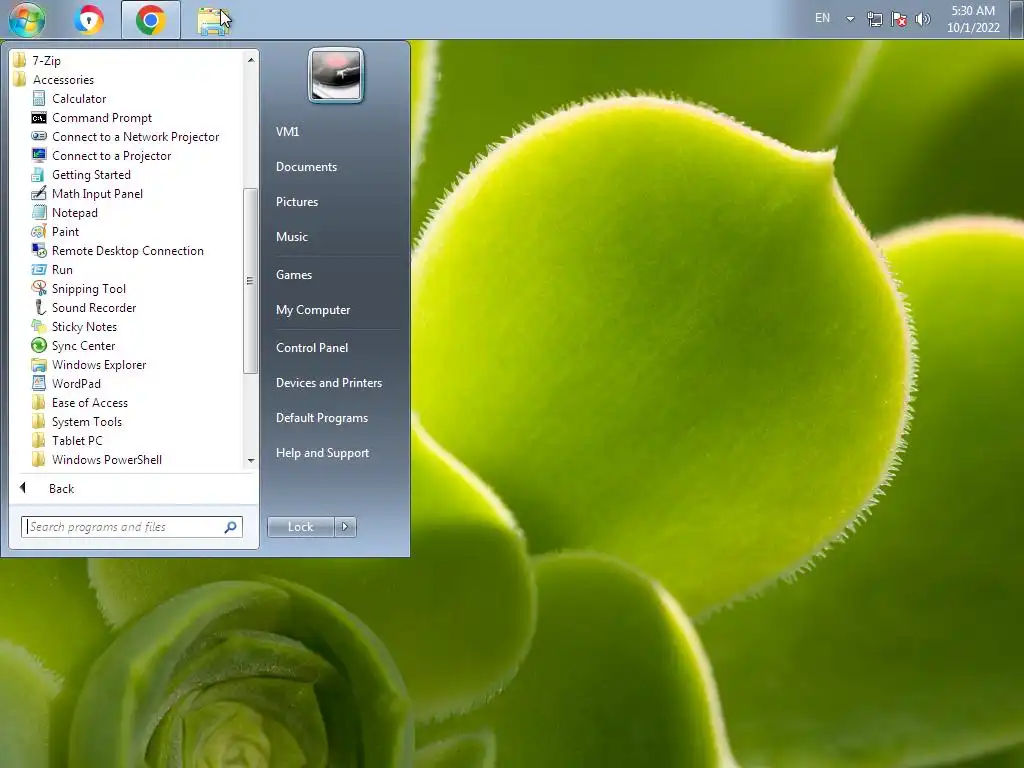This screenshot has width=1024, height=768.
Task: Open Documents from the Start menu
Action: point(306,167)
